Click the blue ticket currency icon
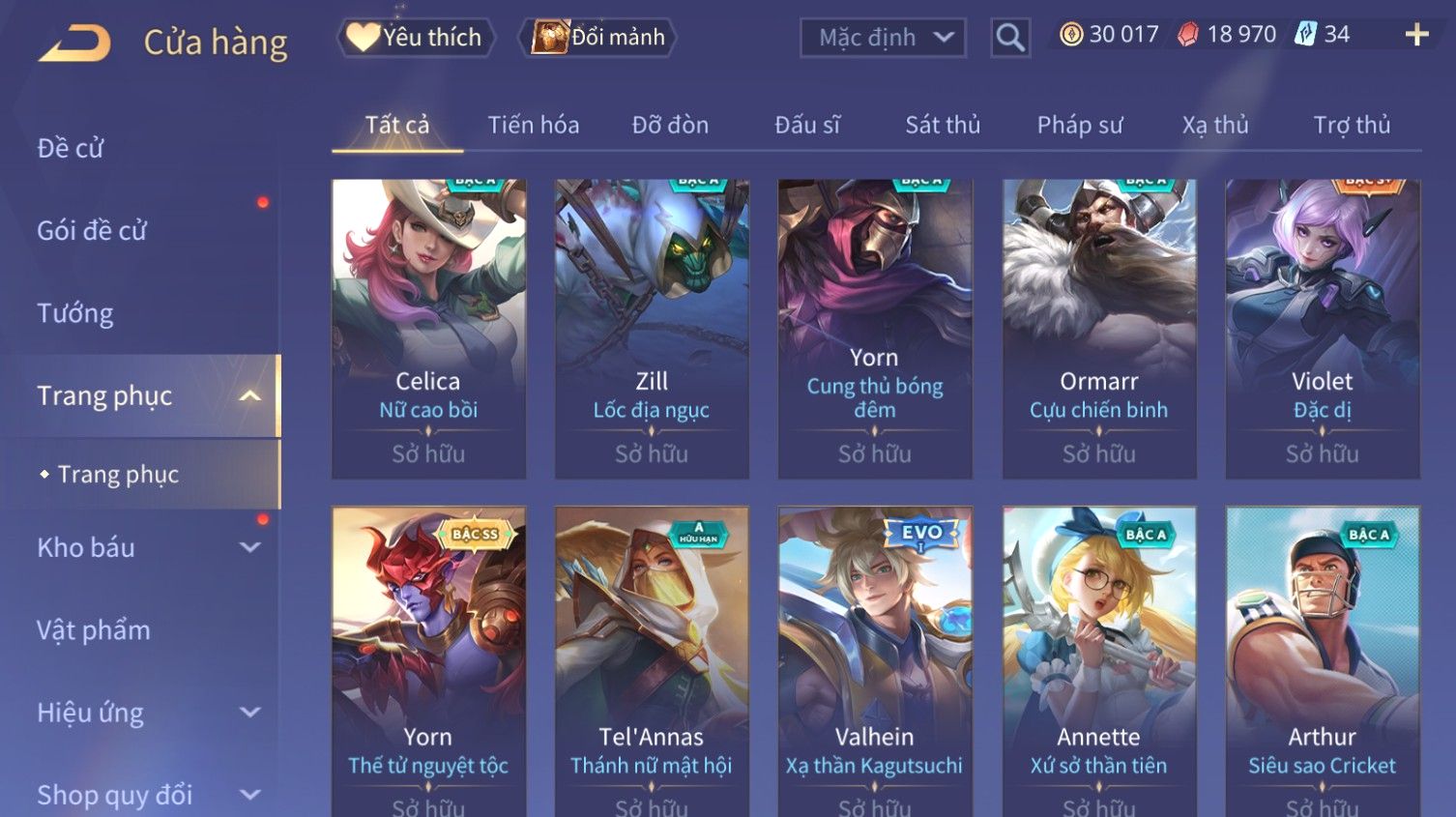 coord(1305,35)
